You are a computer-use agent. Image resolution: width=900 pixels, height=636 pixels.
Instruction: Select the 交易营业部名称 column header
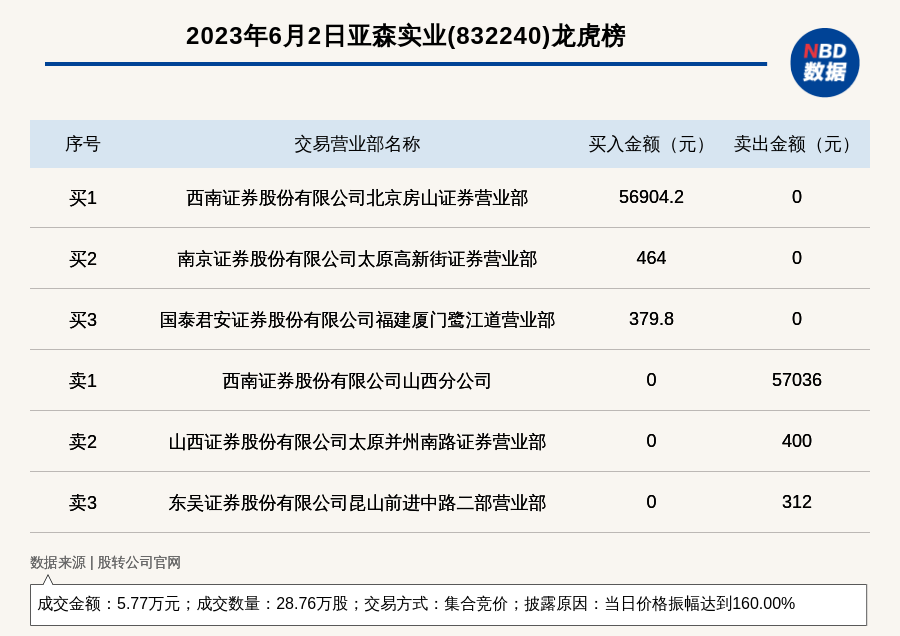[x=357, y=144]
